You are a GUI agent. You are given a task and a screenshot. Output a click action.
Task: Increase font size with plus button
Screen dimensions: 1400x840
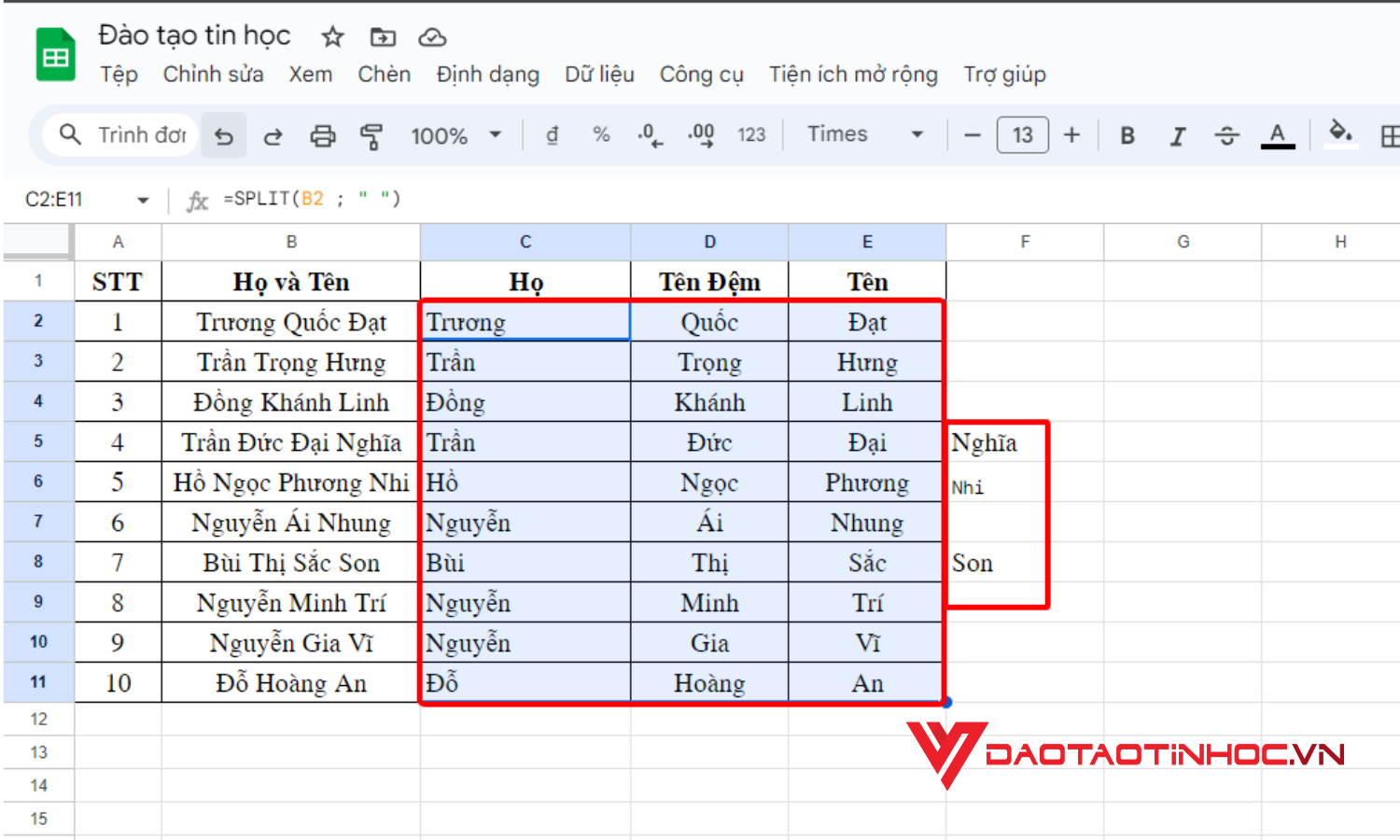(x=1072, y=135)
